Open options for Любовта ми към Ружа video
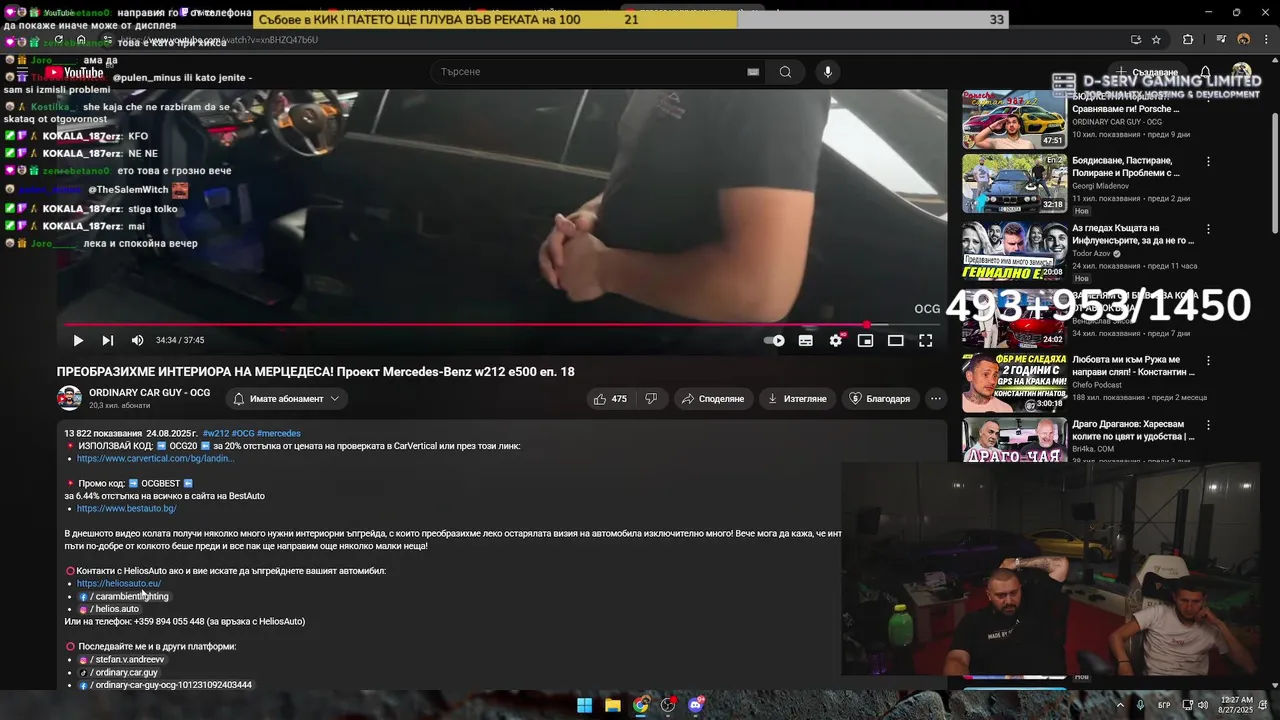Viewport: 1280px width, 720px height. (1208, 361)
